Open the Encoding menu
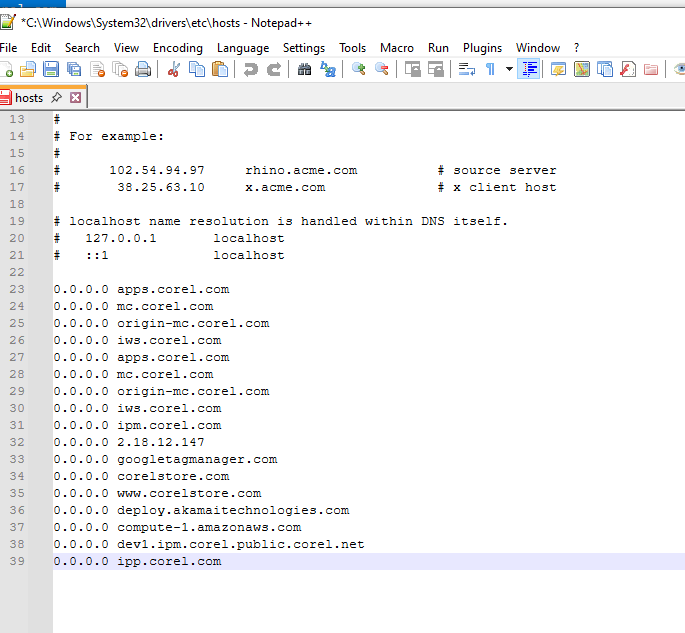The width and height of the screenshot is (685, 633). tap(178, 48)
